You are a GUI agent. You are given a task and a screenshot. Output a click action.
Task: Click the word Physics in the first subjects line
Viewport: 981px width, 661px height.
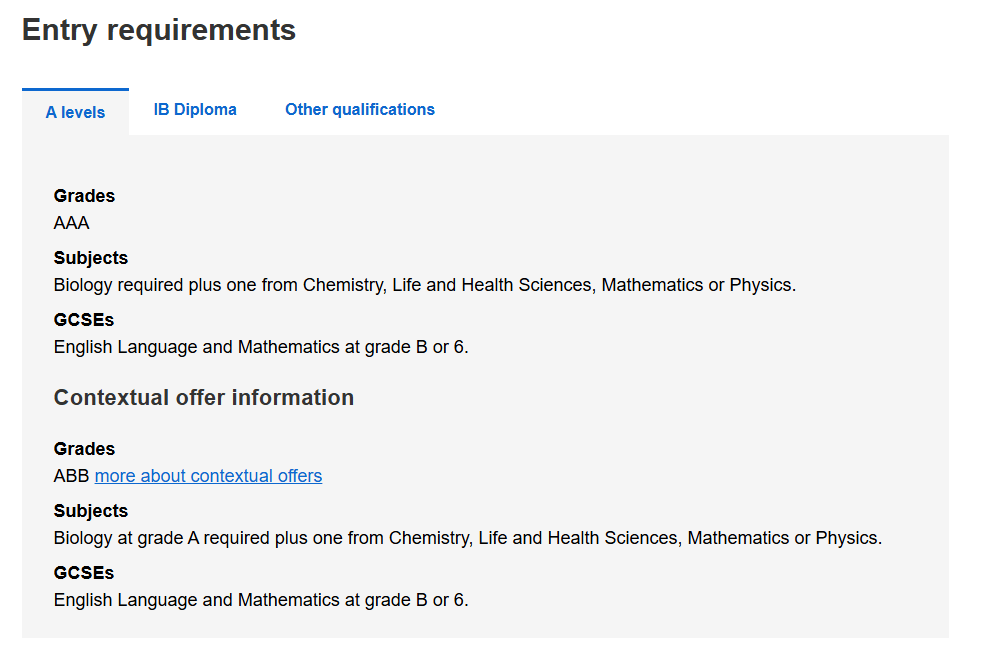(761, 285)
